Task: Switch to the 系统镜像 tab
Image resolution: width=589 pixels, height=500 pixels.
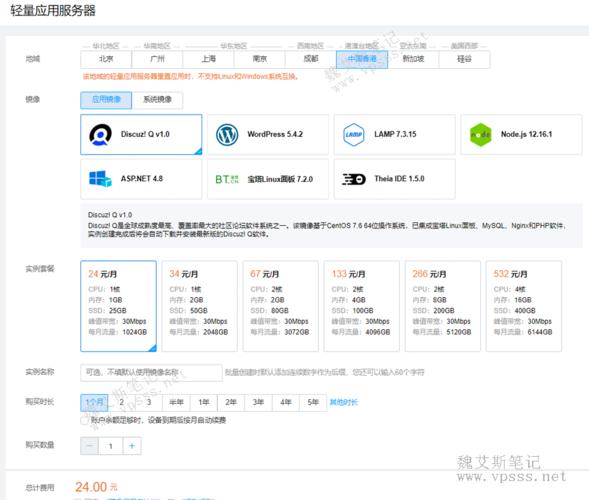Action: click(x=157, y=100)
